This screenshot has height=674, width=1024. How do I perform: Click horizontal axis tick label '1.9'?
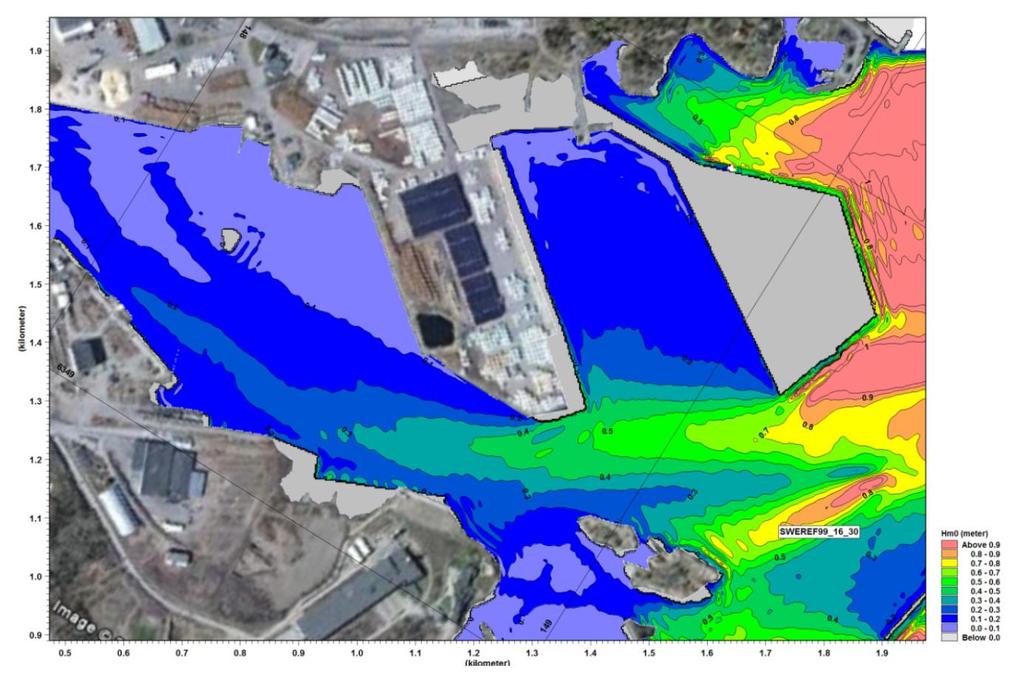pyautogui.click(x=882, y=652)
